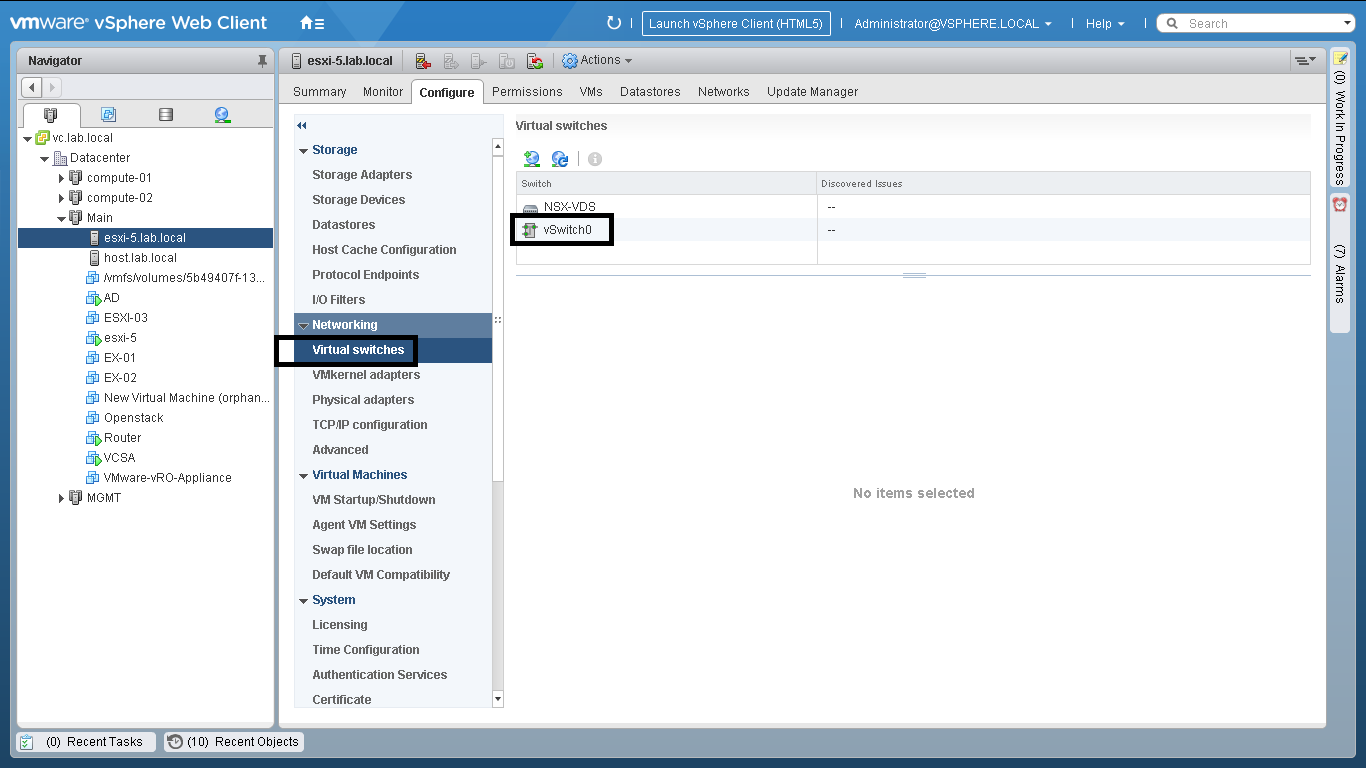Open the Update Manager tab
Screen dimensions: 1366x768
812,92
